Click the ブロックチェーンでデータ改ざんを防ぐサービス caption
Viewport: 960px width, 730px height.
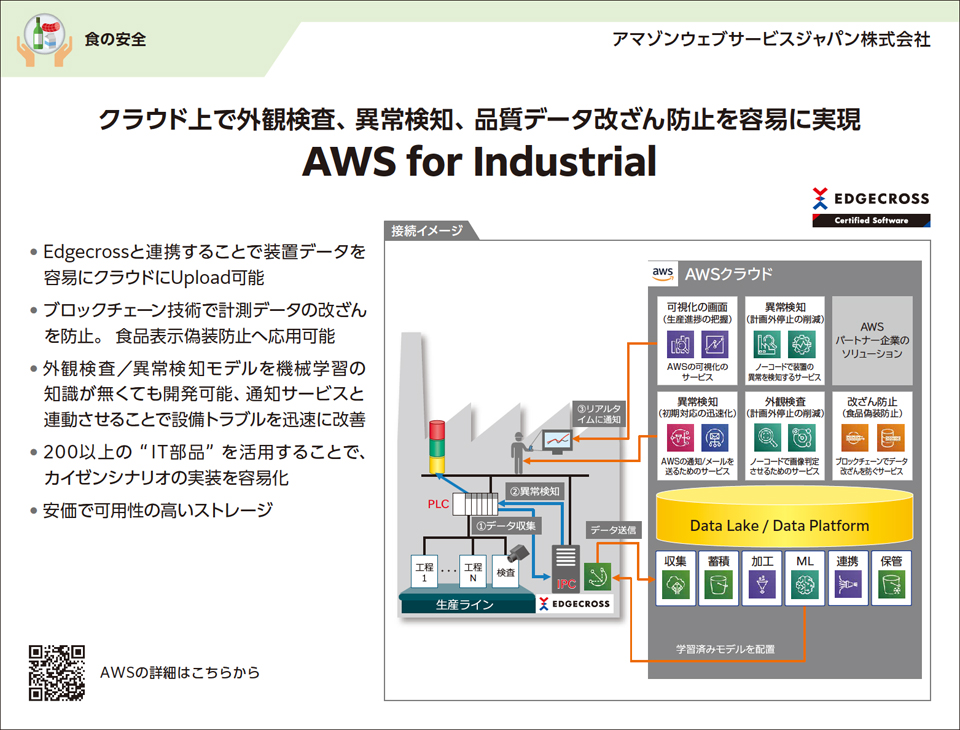click(872, 466)
